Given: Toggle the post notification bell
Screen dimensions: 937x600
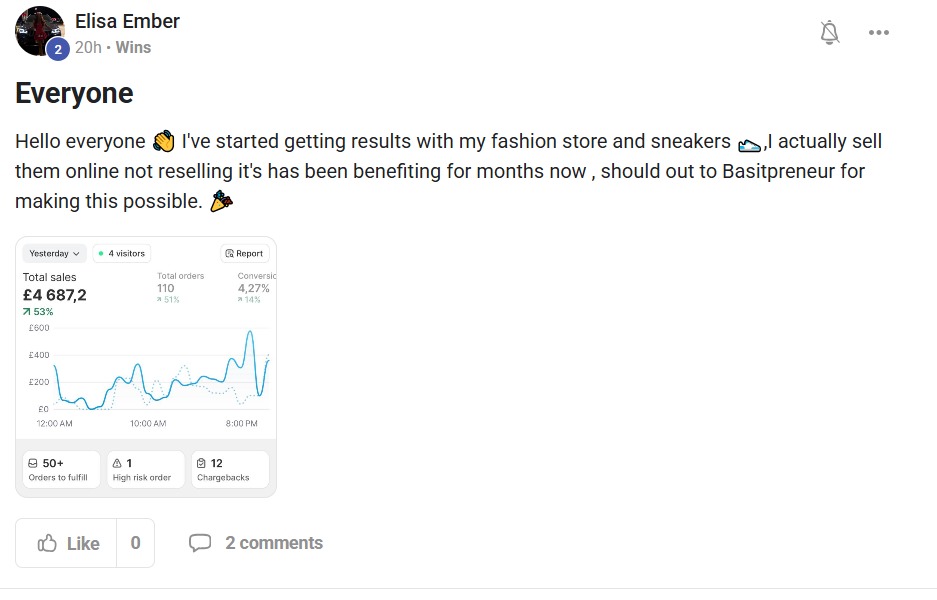Looking at the screenshot, I should point(829,32).
